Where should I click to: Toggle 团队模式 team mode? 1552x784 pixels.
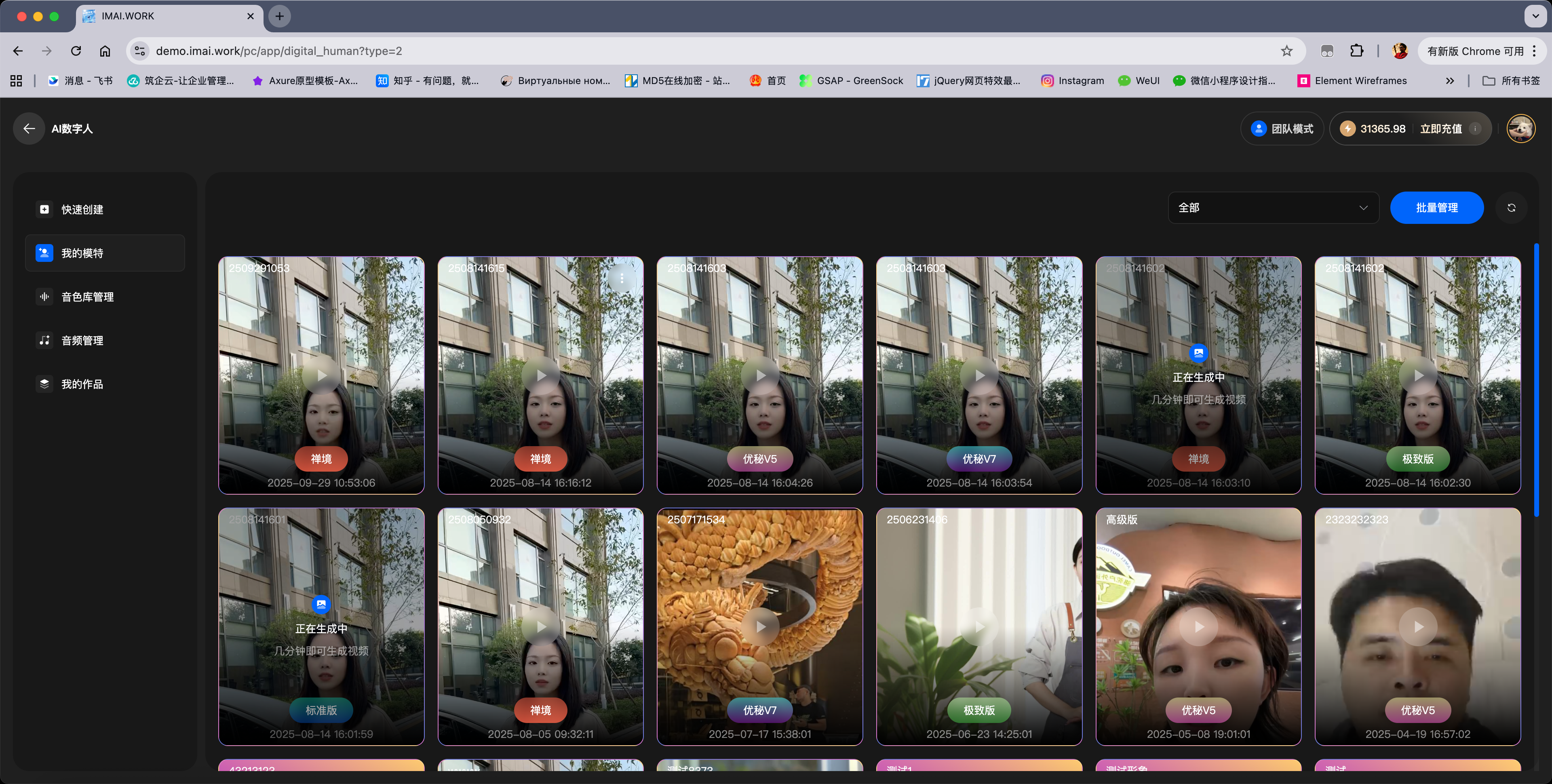[1282, 129]
